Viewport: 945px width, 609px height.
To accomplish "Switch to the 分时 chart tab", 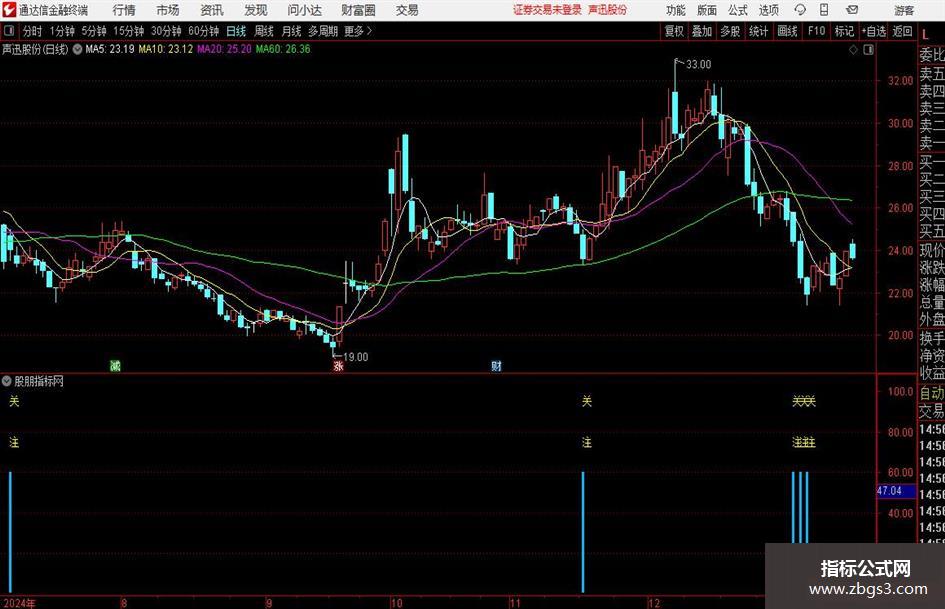I will coord(33,31).
